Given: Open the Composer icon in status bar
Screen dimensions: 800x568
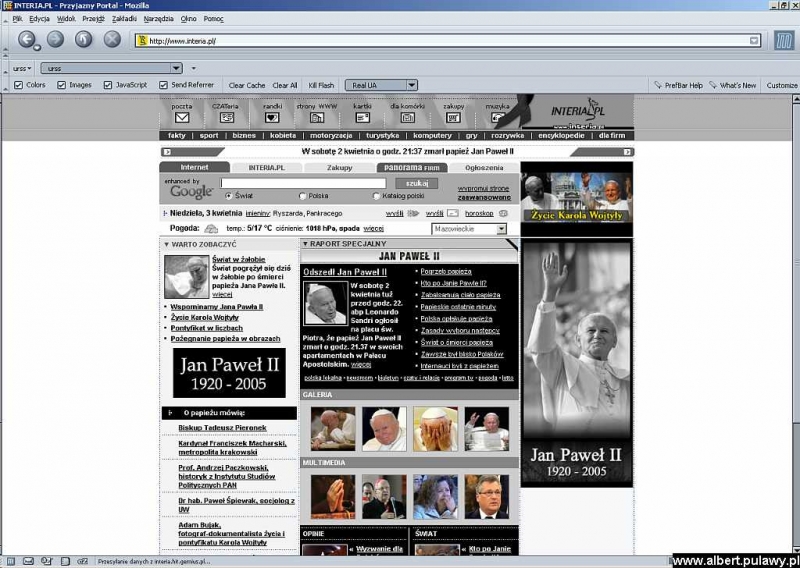Looking at the screenshot, I should click(x=46, y=561).
